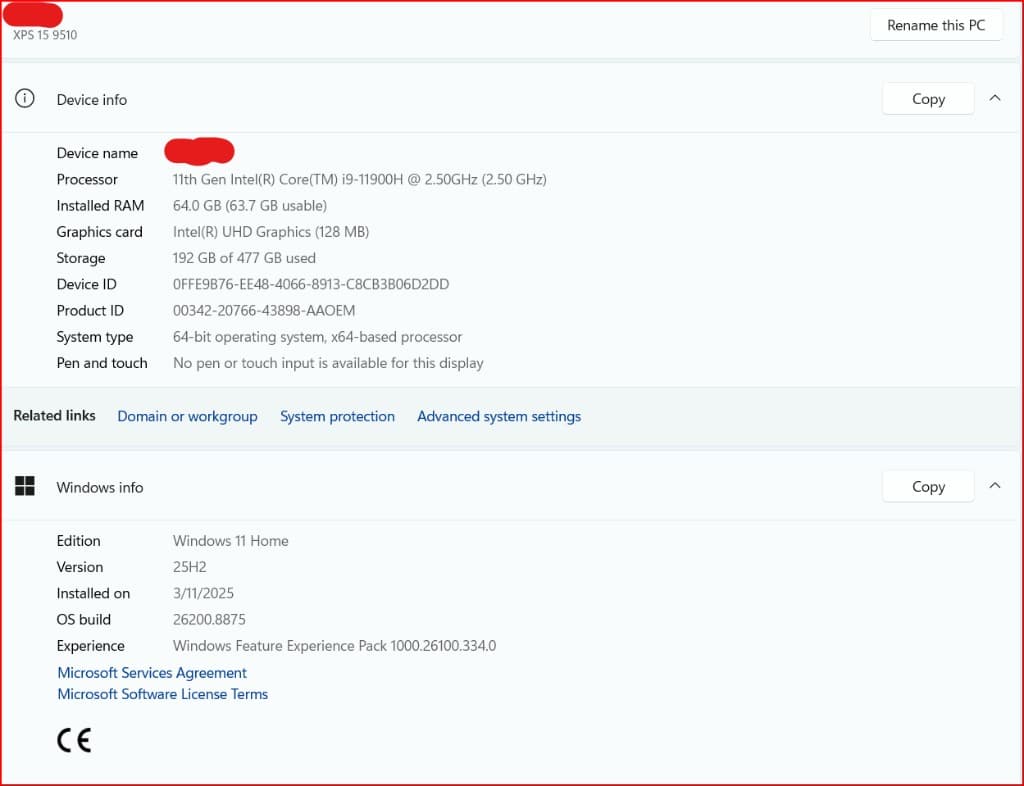This screenshot has width=1024, height=786.
Task: Open the Domain or workgroup link
Action: tap(187, 417)
